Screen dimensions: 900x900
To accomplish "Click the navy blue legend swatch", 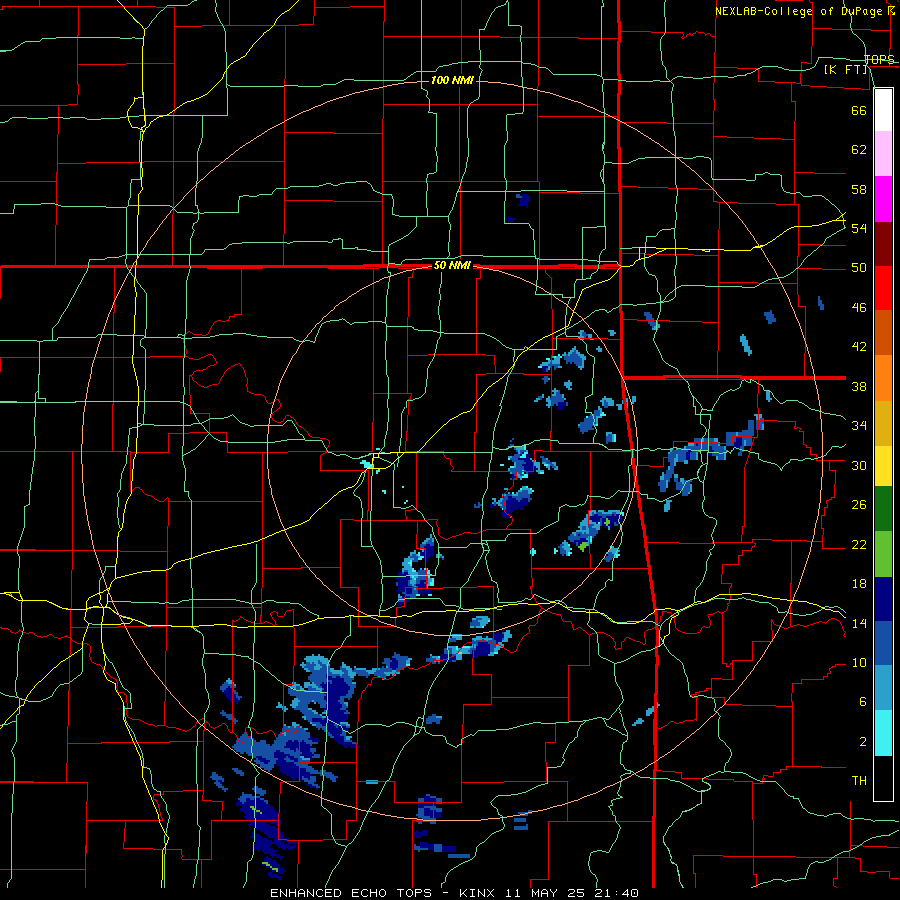I will pyautogui.click(x=883, y=599).
